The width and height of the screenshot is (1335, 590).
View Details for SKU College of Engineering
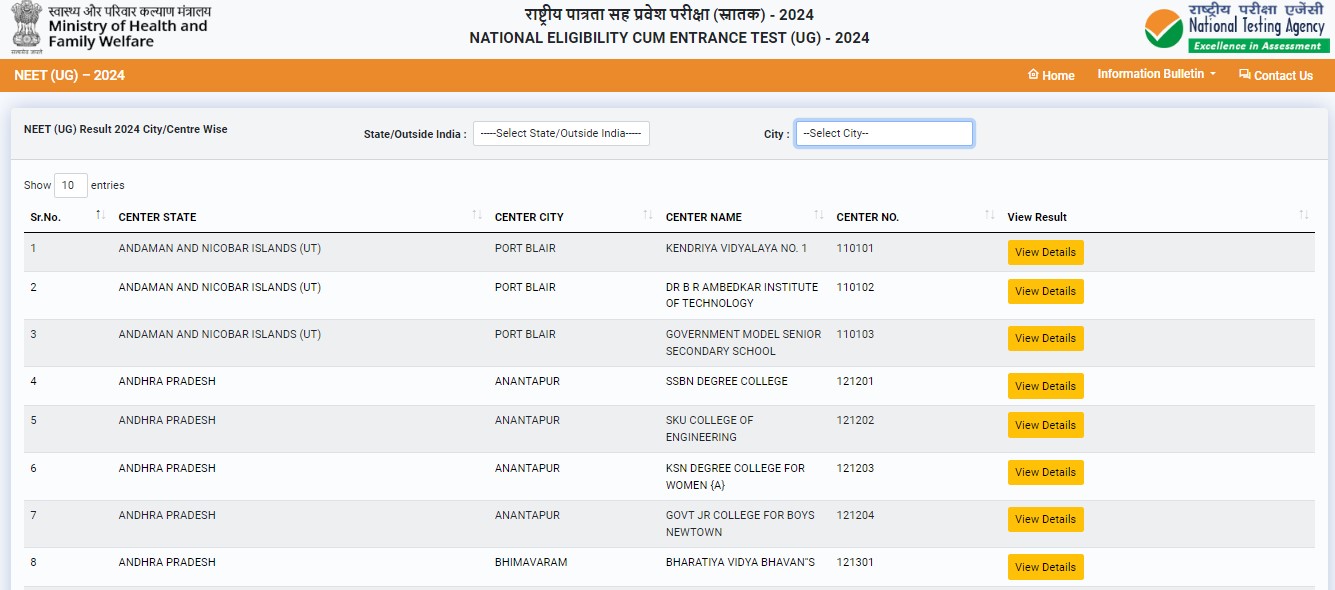pos(1045,426)
